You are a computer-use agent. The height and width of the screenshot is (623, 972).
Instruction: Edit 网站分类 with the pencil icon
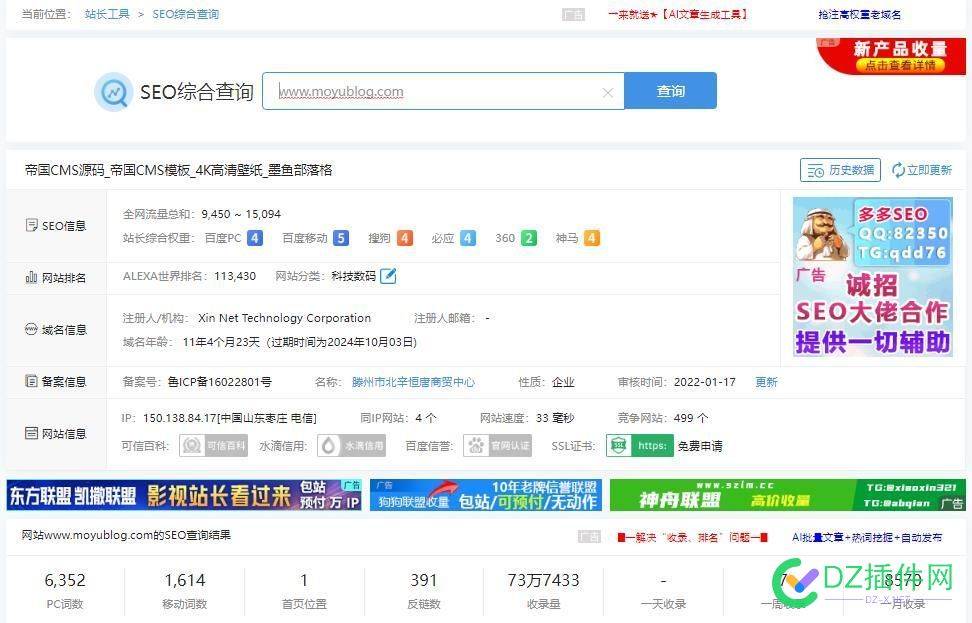pos(388,276)
